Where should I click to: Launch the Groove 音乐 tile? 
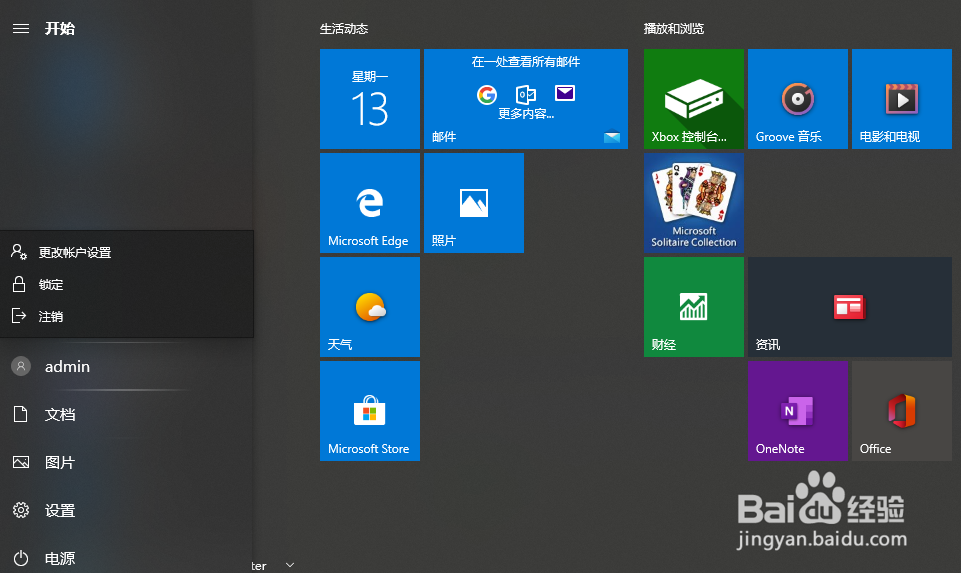[798, 99]
